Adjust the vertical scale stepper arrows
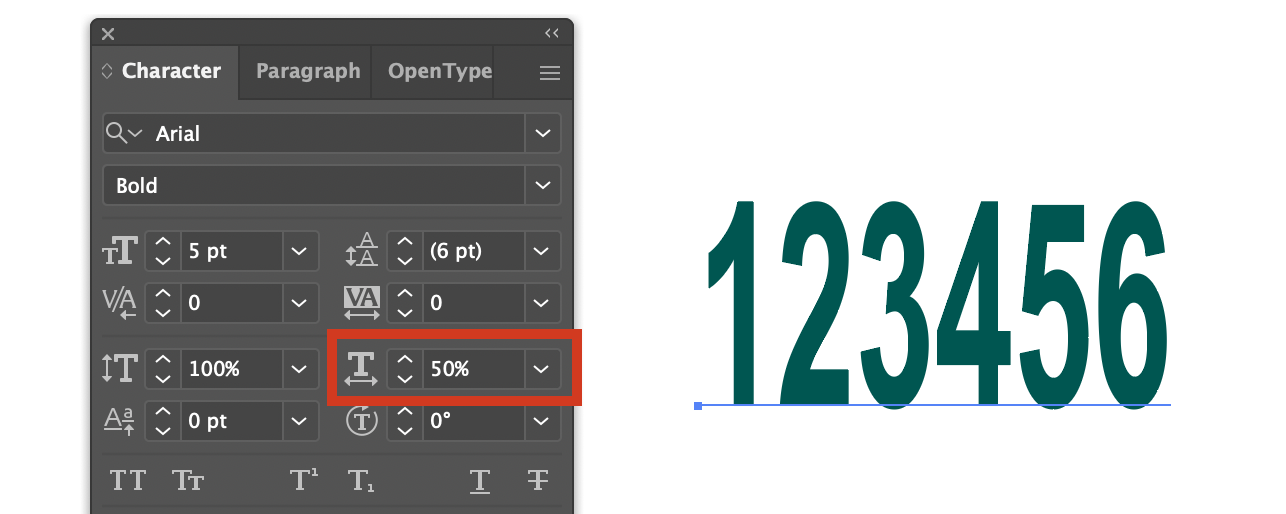This screenshot has width=1286, height=514. (x=163, y=369)
